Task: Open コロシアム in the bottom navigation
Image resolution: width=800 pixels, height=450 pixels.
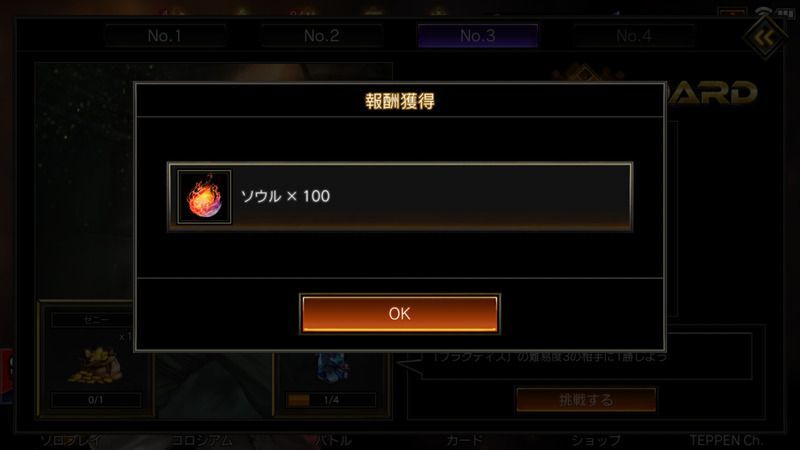Action: click(x=202, y=440)
